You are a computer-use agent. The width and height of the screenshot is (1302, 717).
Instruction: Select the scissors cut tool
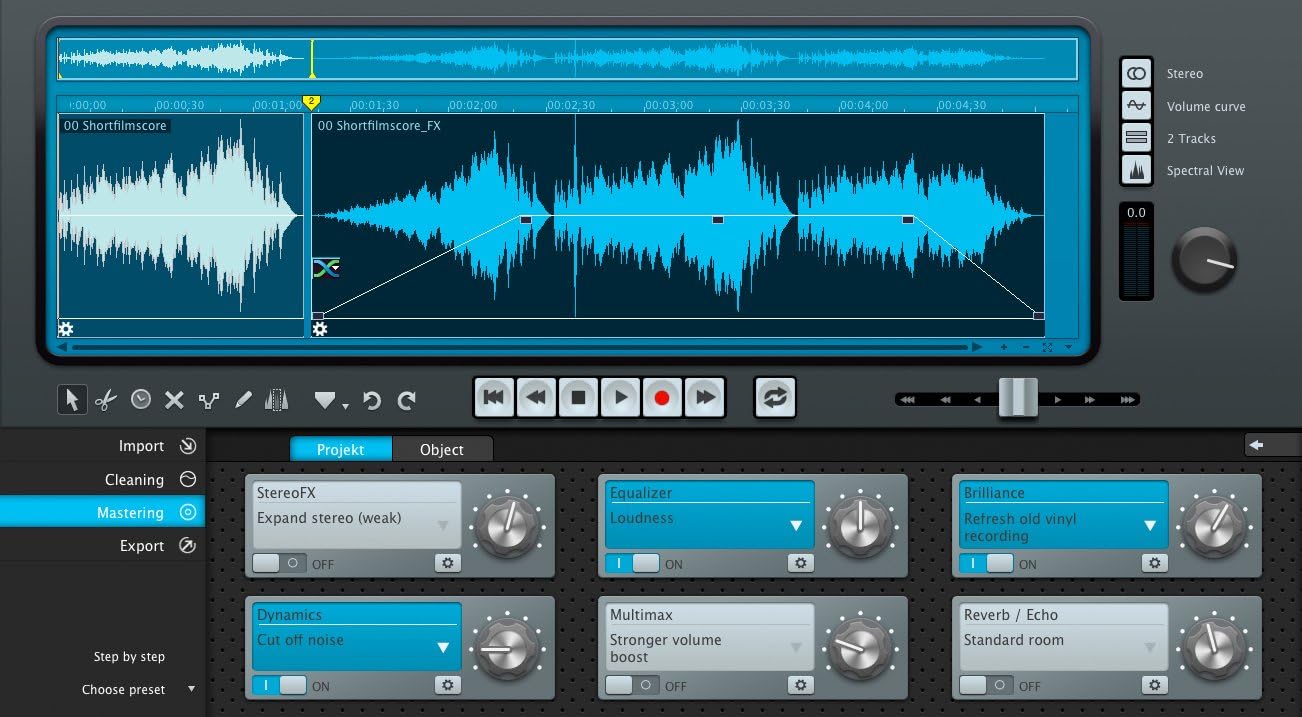pyautogui.click(x=106, y=400)
